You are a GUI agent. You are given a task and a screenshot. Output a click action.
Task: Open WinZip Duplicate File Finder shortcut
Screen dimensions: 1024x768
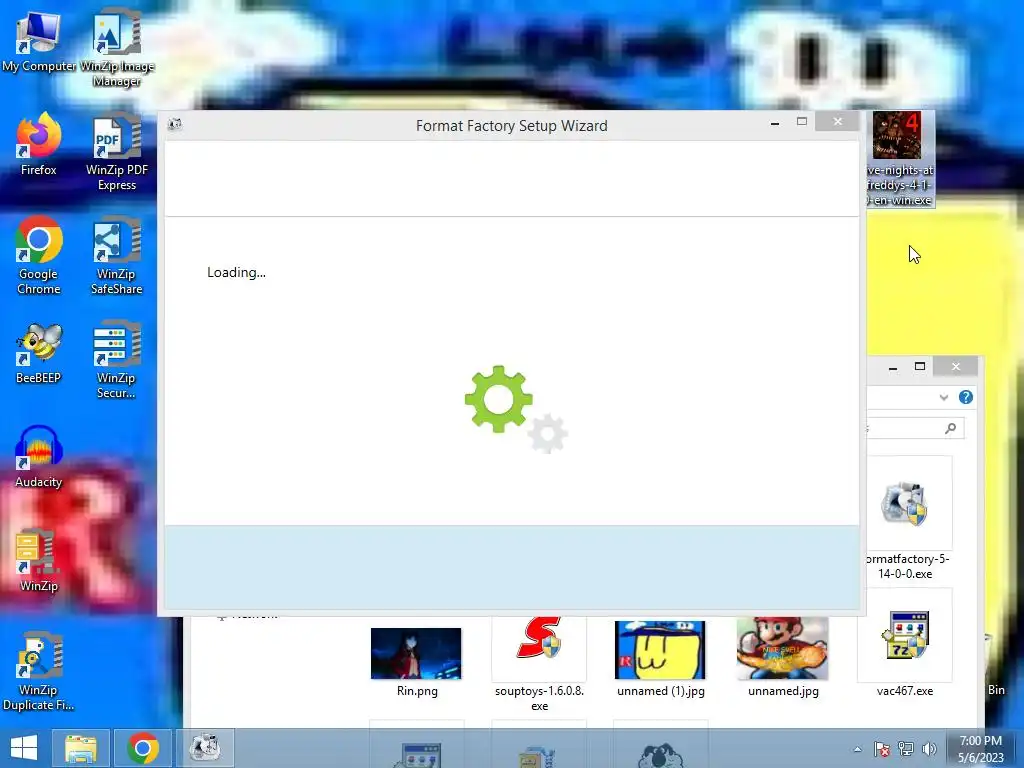38,671
